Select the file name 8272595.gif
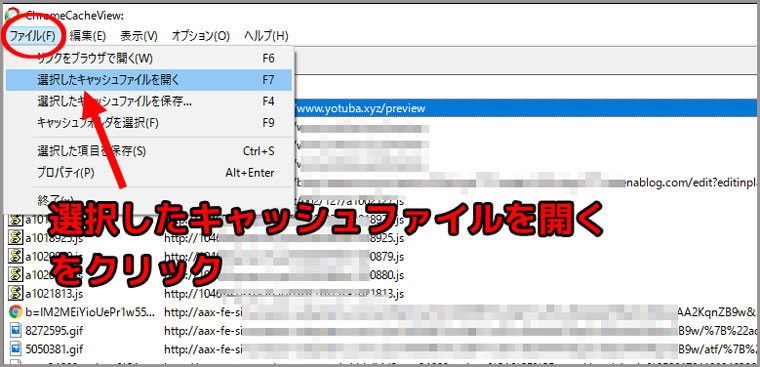760x367 pixels. click(53, 330)
